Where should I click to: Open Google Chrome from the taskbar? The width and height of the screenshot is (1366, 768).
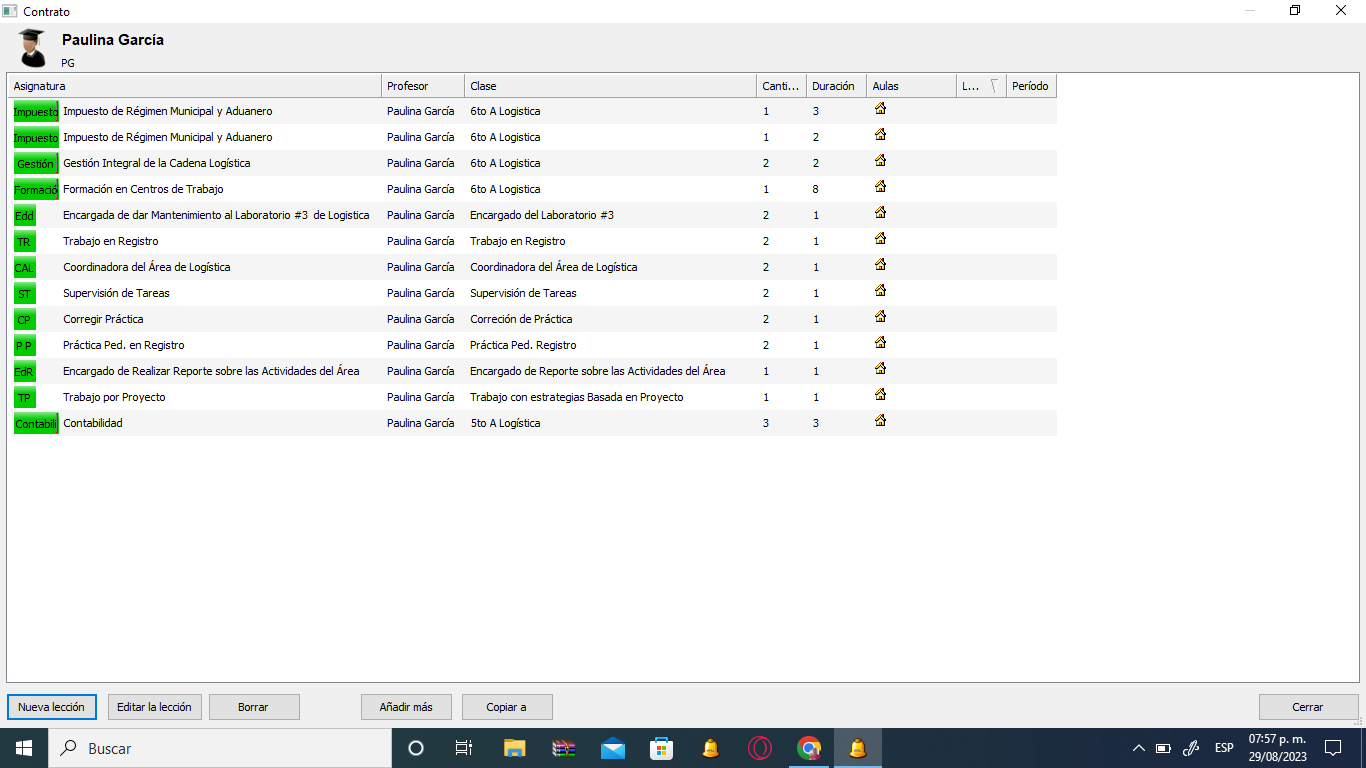click(809, 748)
